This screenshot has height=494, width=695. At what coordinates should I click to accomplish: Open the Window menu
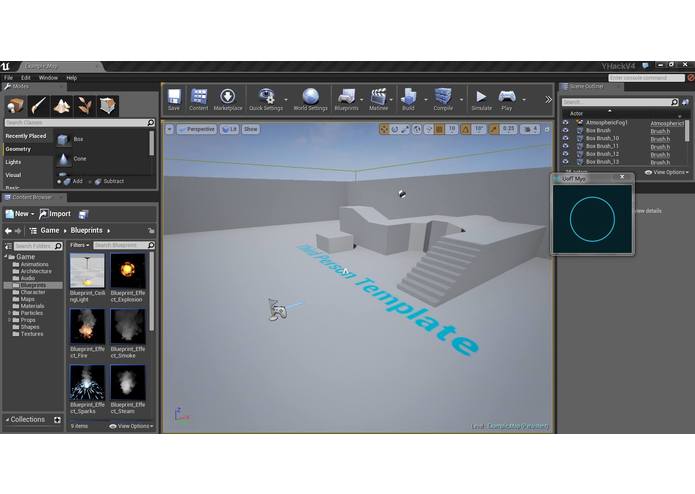[48, 78]
